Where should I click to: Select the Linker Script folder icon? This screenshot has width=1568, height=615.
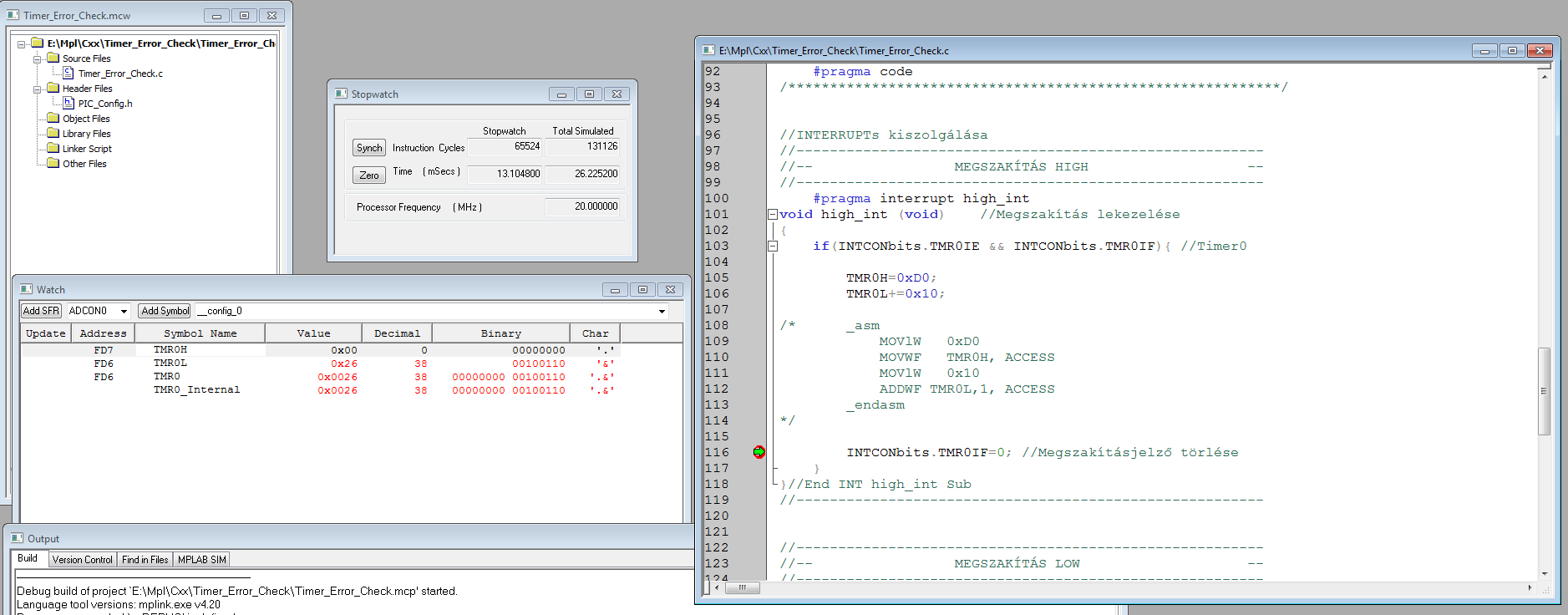point(53,148)
